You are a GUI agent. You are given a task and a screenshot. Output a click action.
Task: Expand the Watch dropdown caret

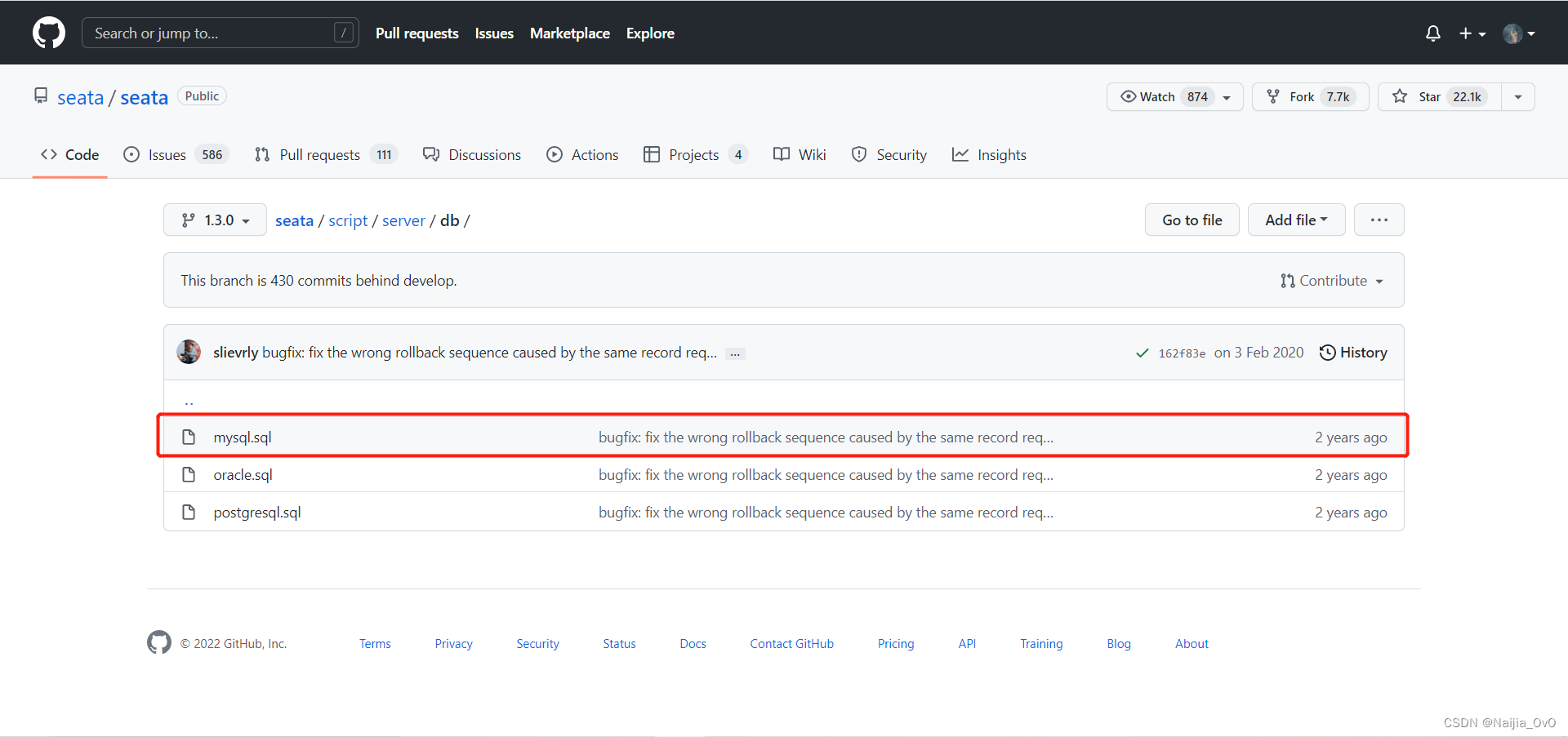pyautogui.click(x=1227, y=97)
